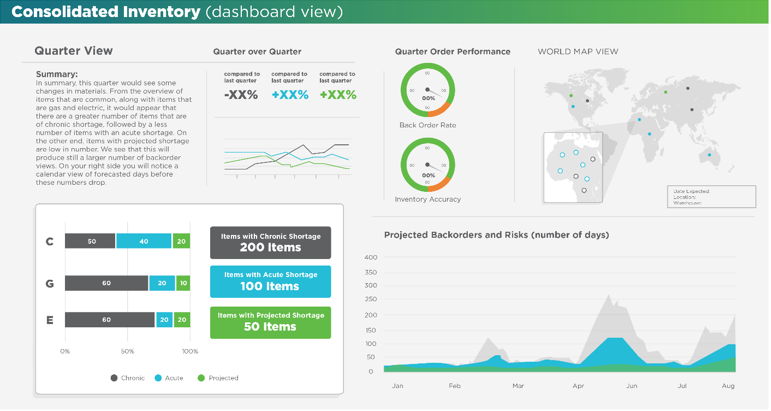Click the map tooltip with Date Expected
This screenshot has height=411, width=771.
711,197
